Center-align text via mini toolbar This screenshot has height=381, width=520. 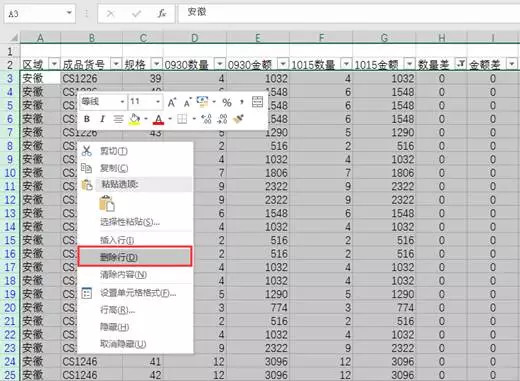click(118, 119)
